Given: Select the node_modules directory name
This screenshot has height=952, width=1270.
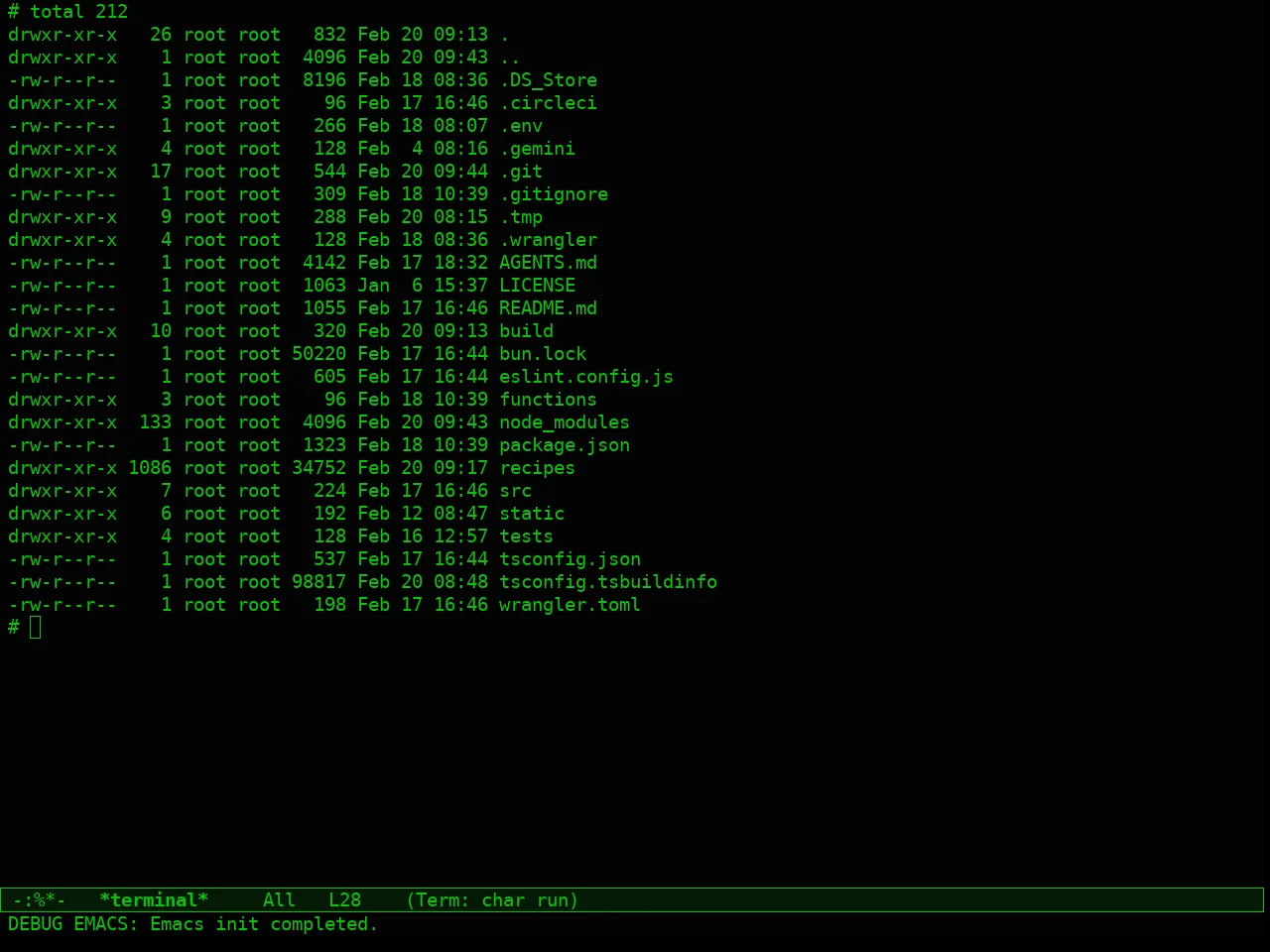Looking at the screenshot, I should coord(565,422).
